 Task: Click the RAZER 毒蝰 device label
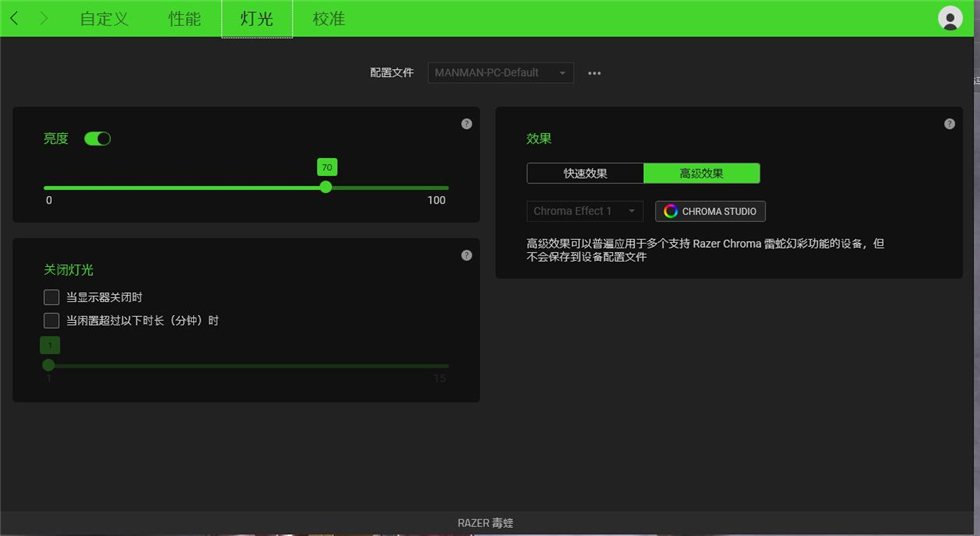click(485, 523)
